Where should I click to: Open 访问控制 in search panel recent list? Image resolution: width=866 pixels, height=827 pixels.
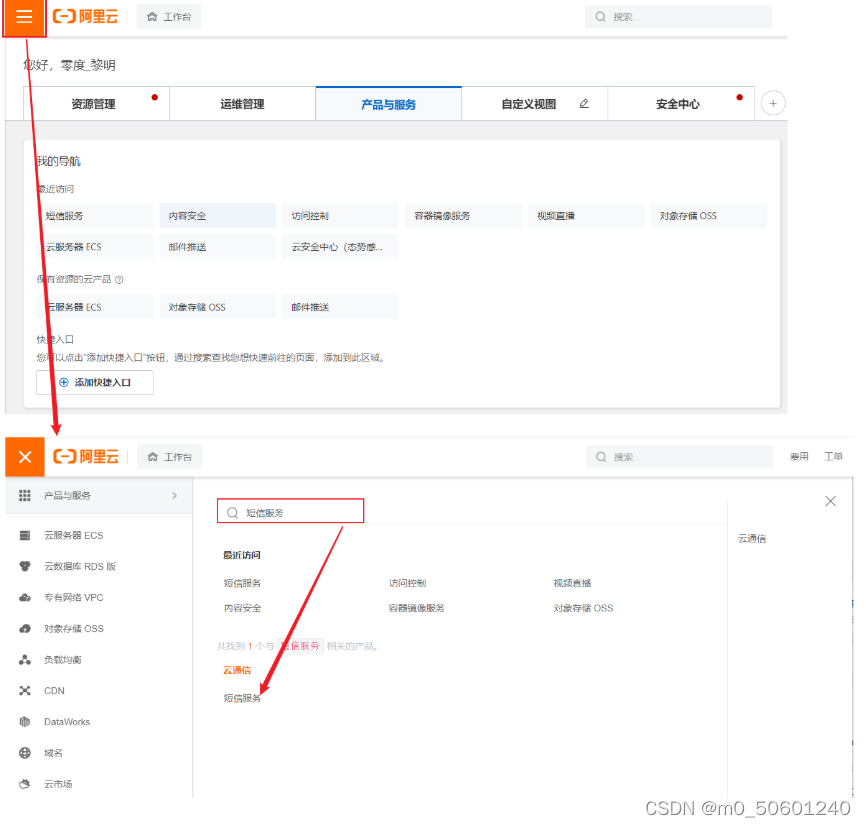(x=407, y=583)
